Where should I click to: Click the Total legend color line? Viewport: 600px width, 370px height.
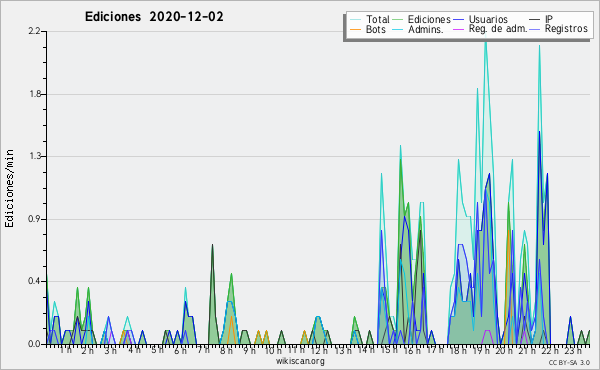tap(355, 20)
